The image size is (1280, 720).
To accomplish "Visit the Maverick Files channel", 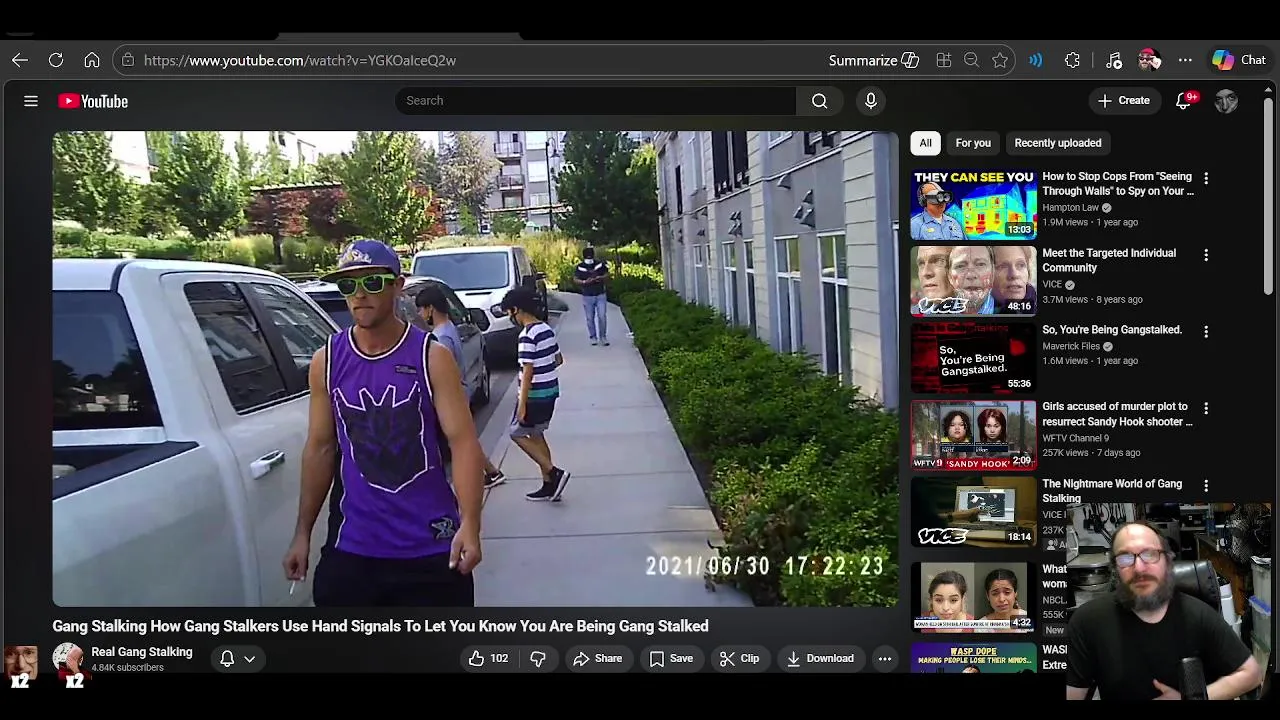I will tap(1071, 346).
